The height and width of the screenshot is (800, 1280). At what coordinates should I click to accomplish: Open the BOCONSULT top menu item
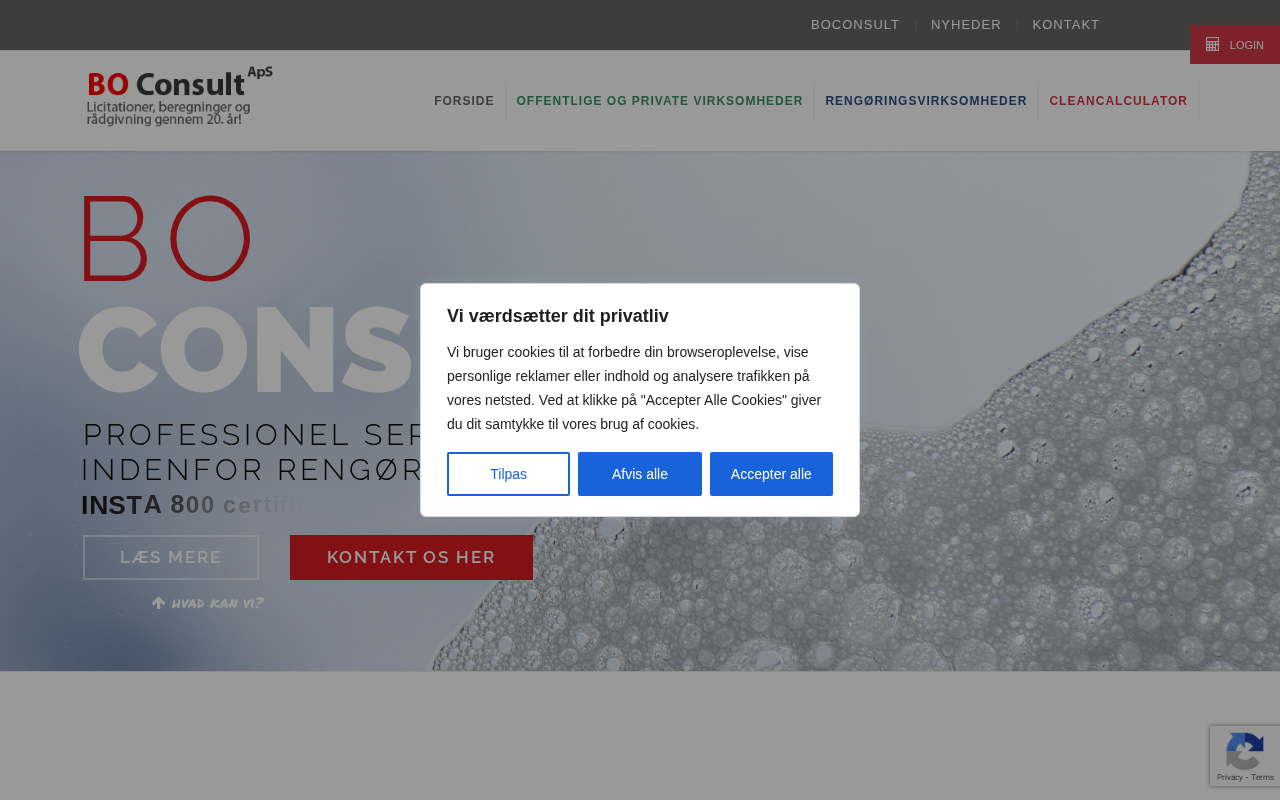855,25
